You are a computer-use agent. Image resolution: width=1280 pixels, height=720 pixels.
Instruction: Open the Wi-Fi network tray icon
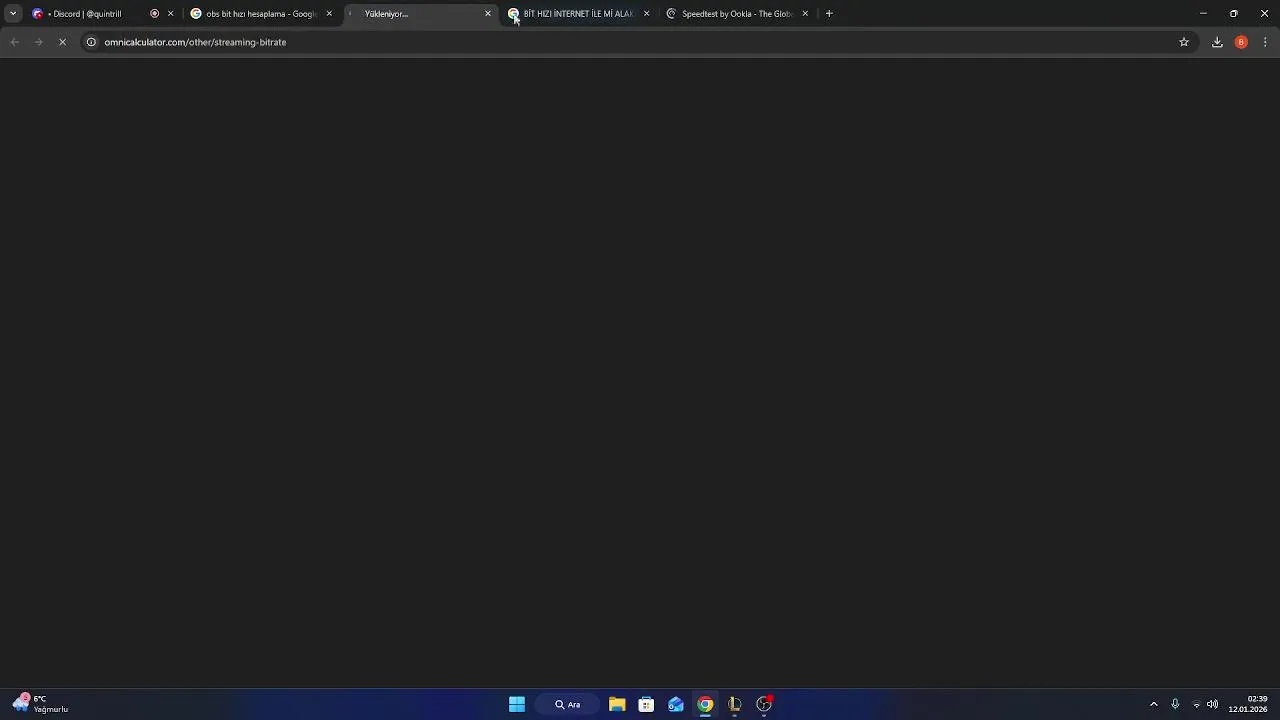tap(1196, 704)
